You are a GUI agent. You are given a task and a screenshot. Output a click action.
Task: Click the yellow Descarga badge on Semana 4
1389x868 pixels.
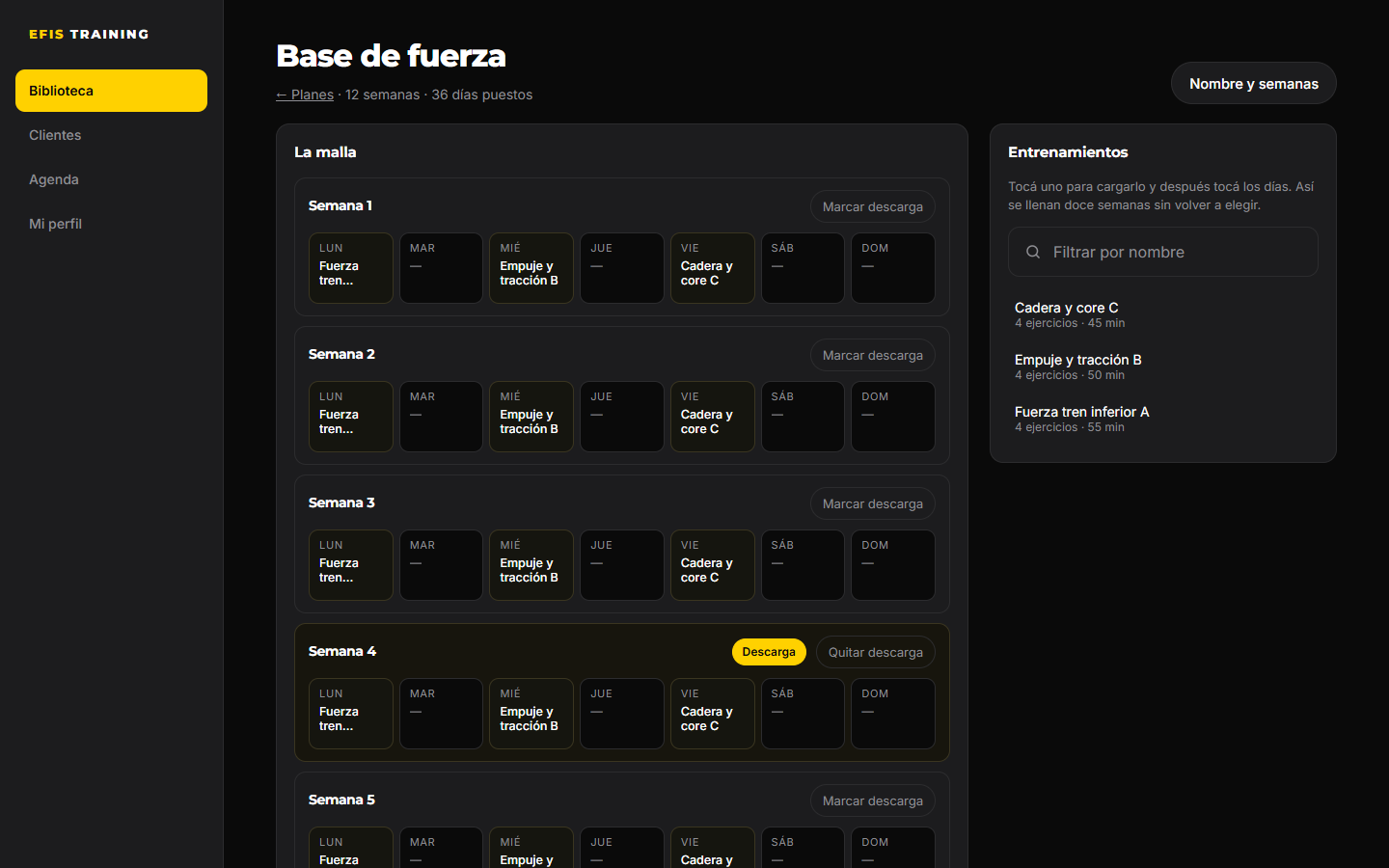pos(769,652)
